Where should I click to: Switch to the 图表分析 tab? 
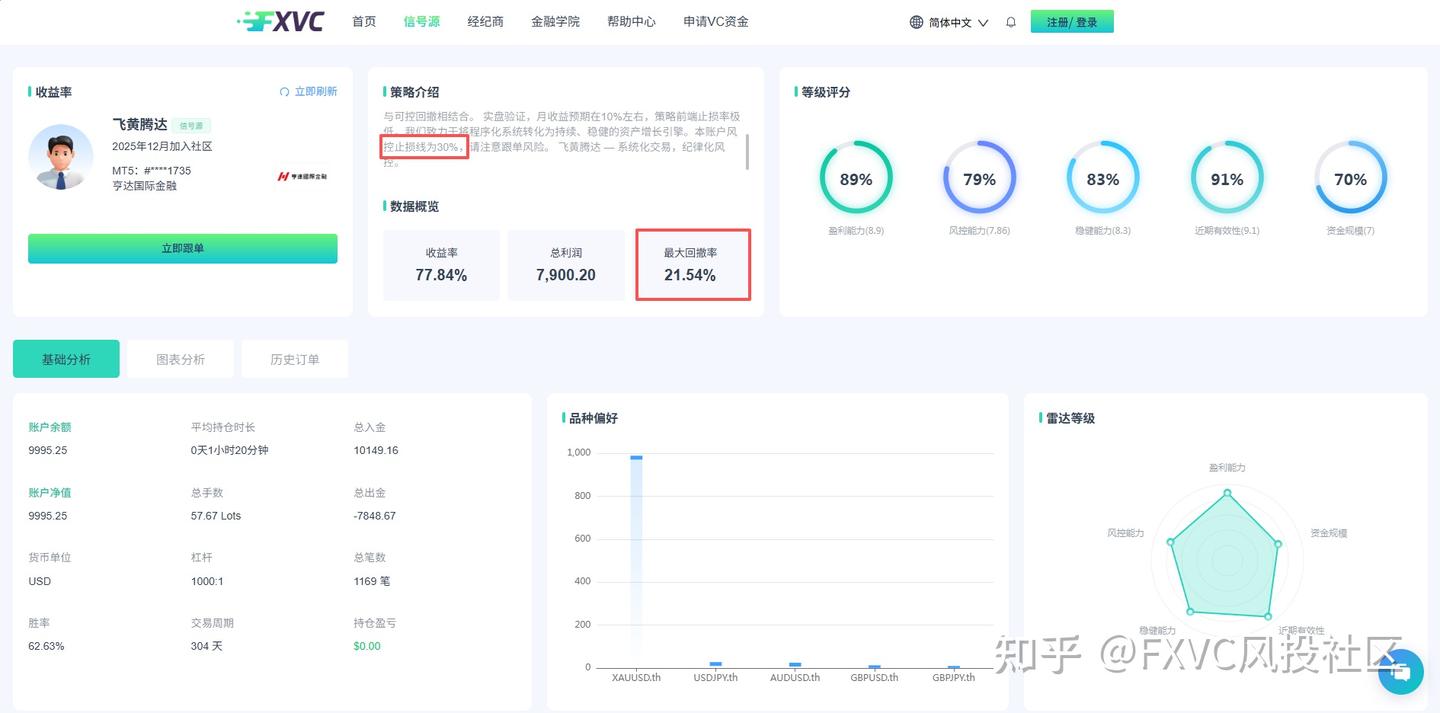180,358
